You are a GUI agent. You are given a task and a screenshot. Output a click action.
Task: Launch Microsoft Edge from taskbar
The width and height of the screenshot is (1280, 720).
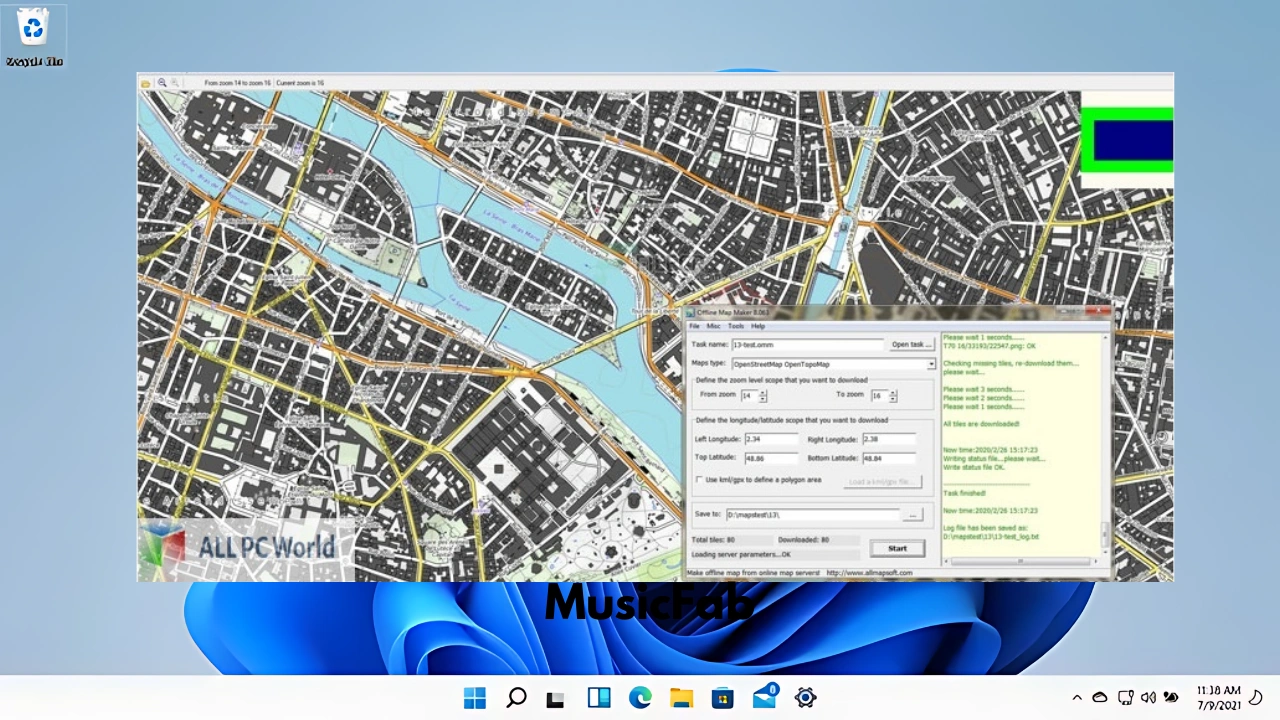640,698
